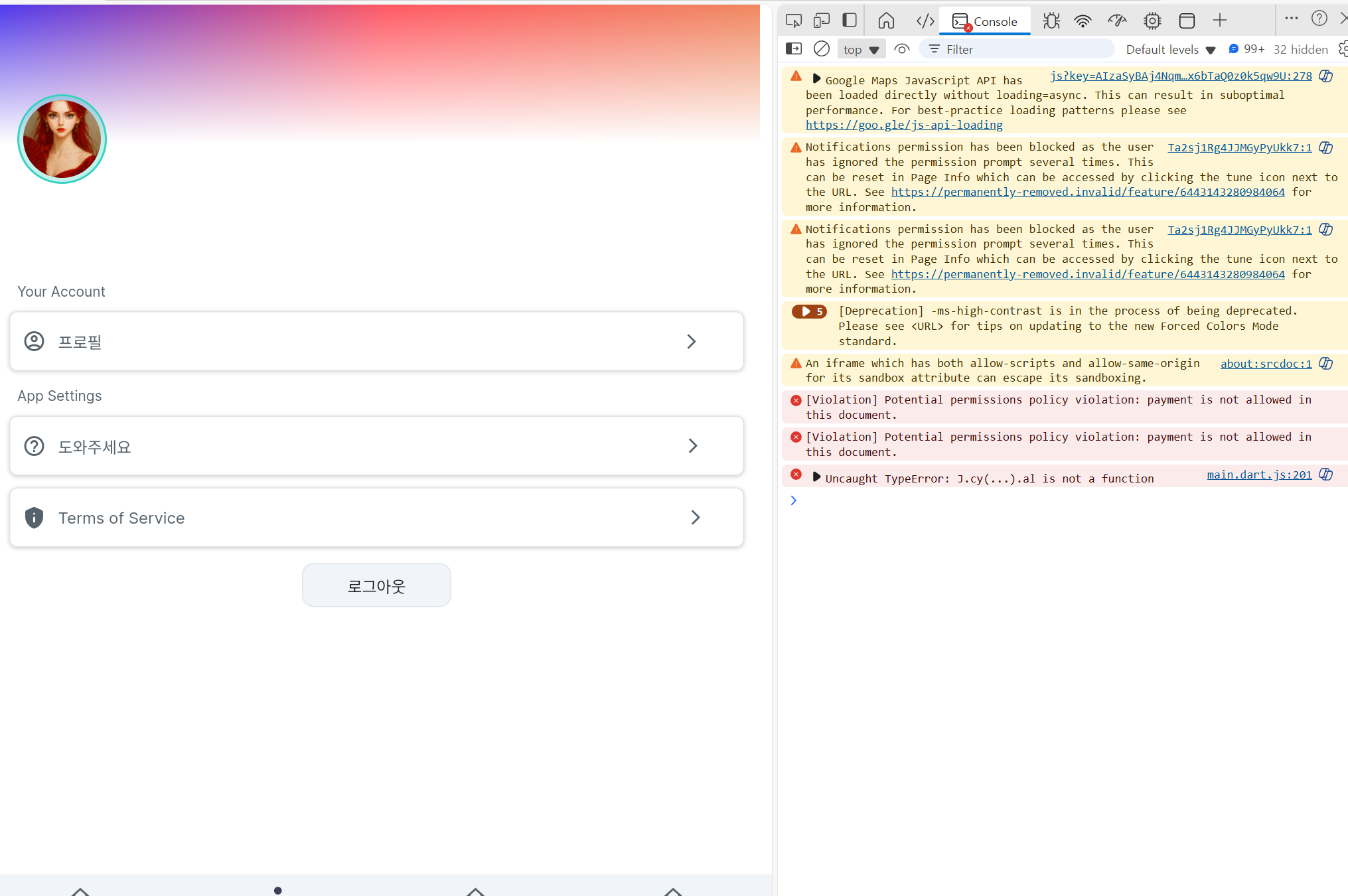Open the top JavaScript context dropdown
Image resolution: width=1348 pixels, height=896 pixels.
861,49
